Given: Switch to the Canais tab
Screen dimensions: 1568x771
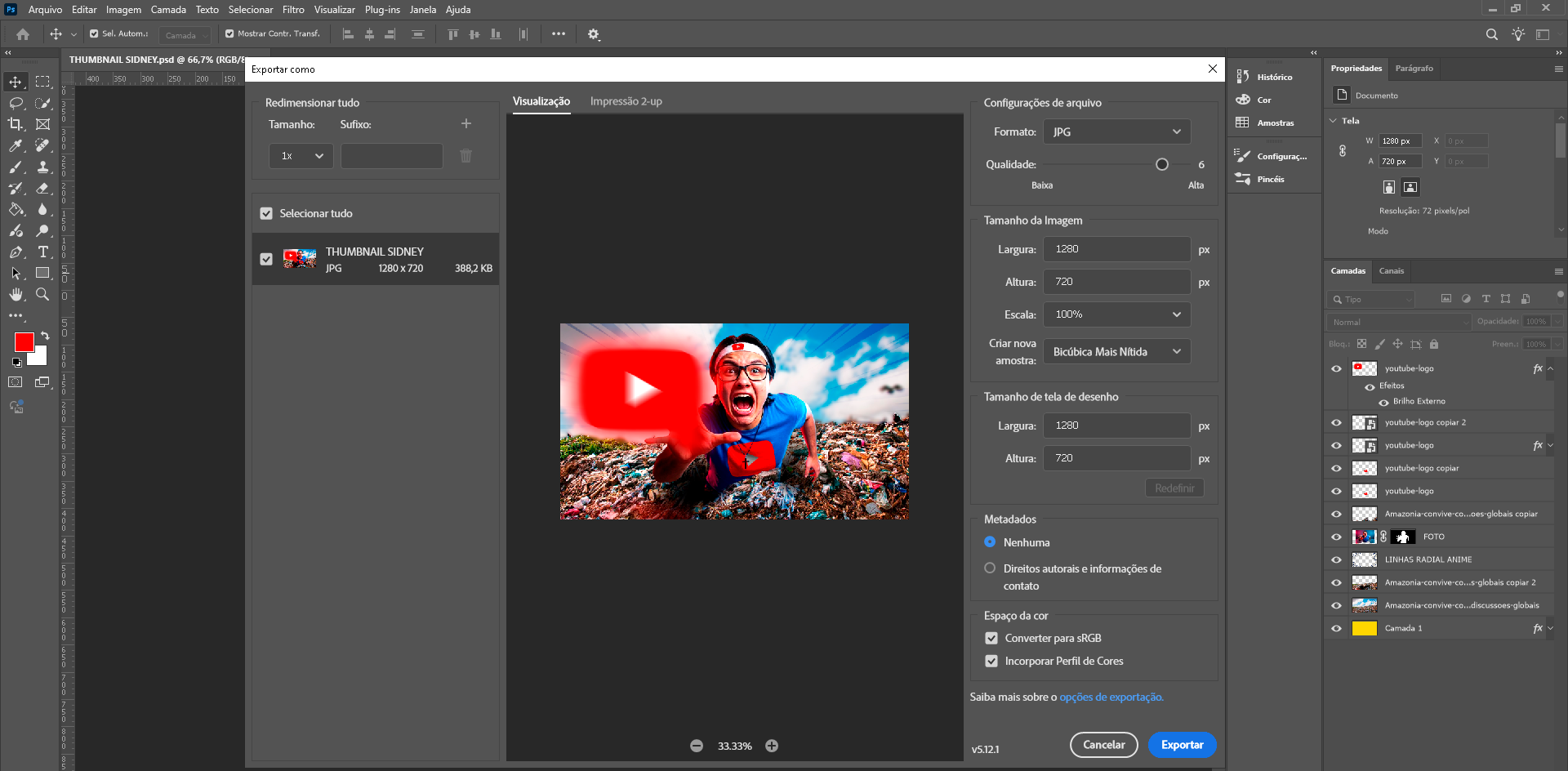Looking at the screenshot, I should coord(1391,270).
